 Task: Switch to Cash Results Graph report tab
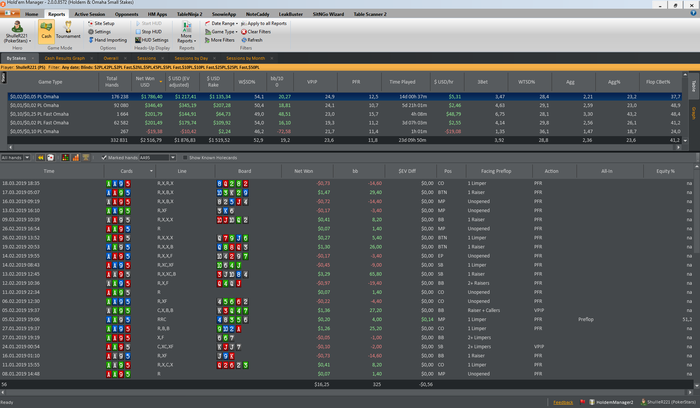tap(64, 58)
